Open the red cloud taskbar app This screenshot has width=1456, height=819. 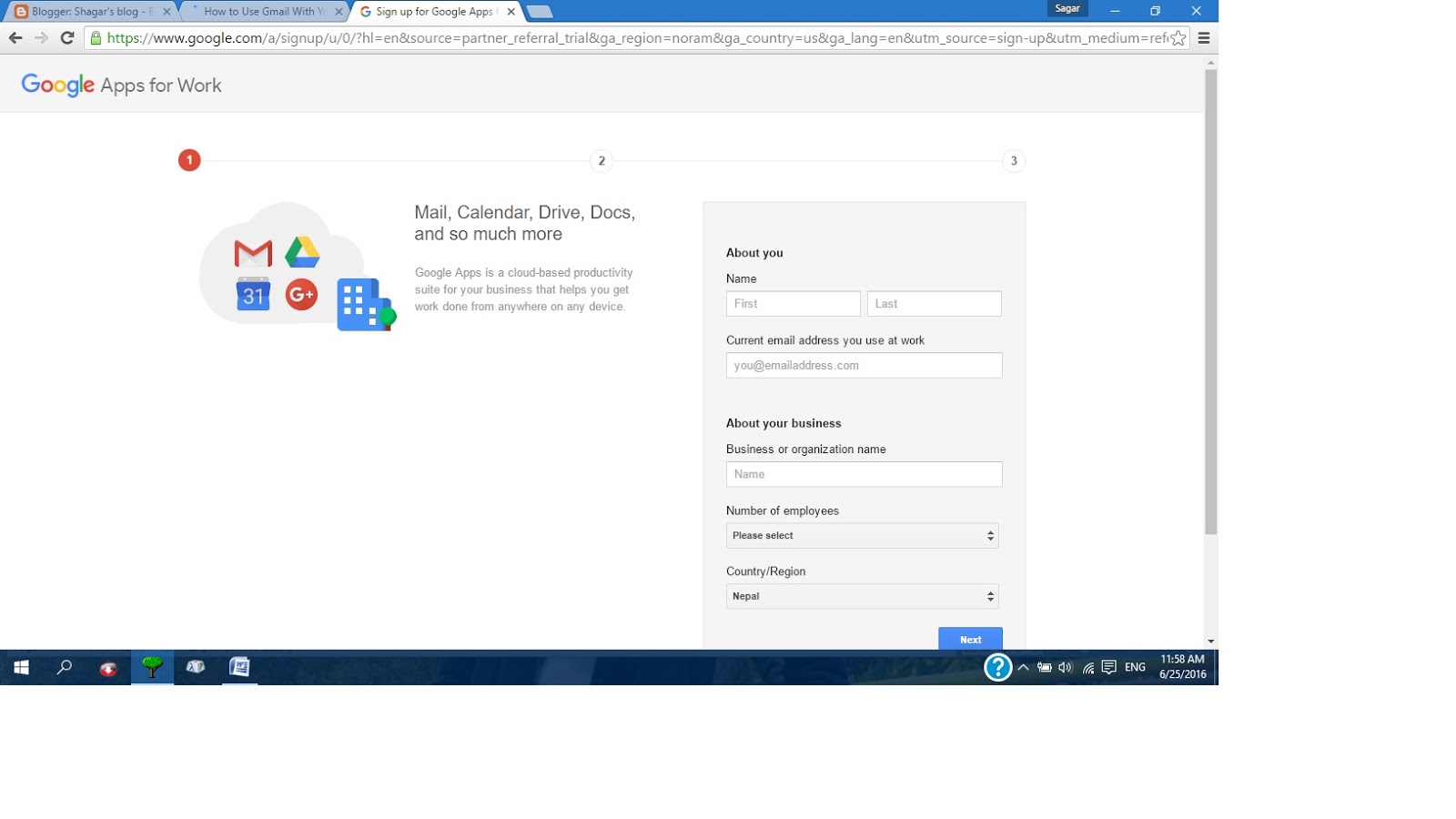[108, 668]
